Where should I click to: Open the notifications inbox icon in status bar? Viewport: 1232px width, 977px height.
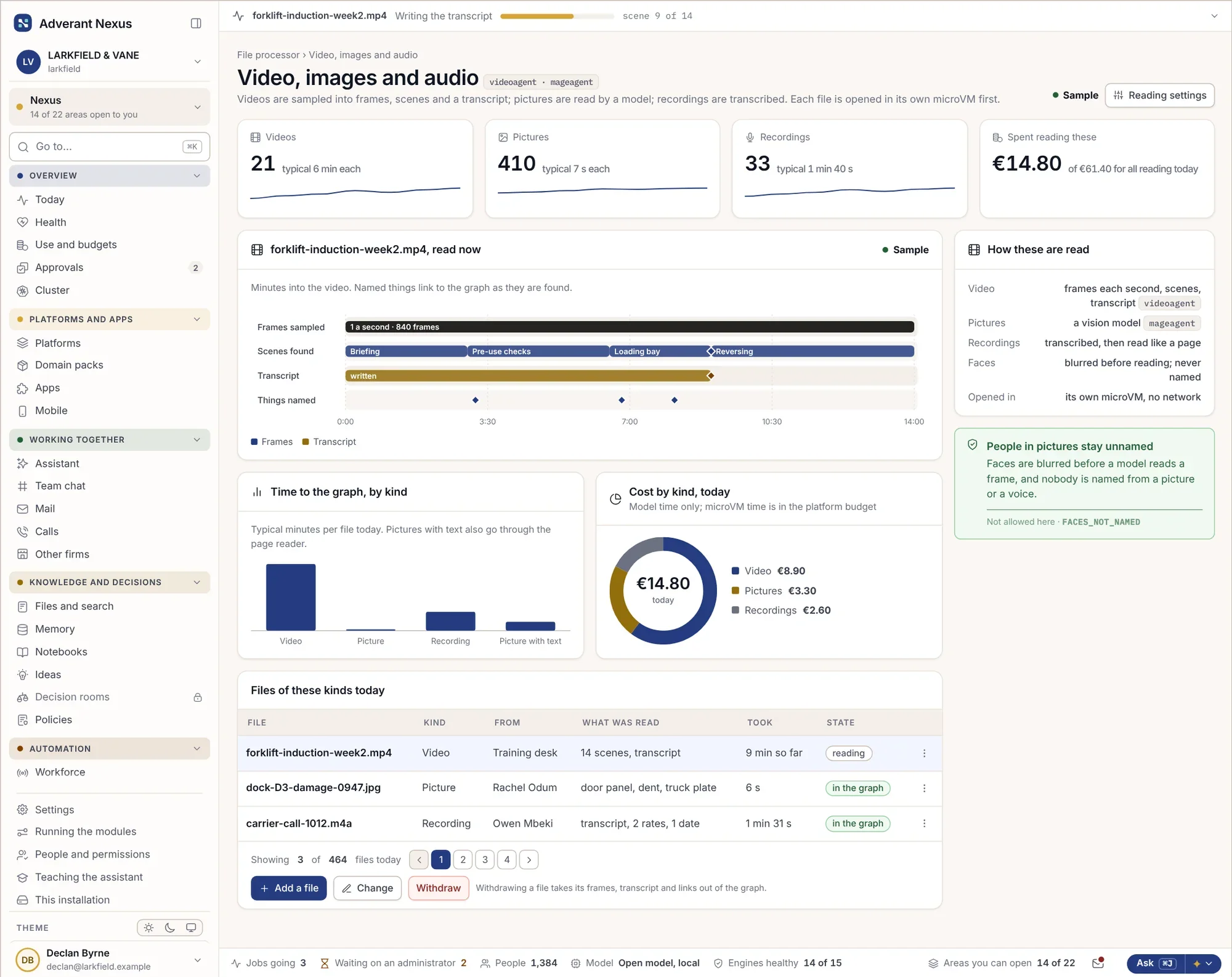1098,963
